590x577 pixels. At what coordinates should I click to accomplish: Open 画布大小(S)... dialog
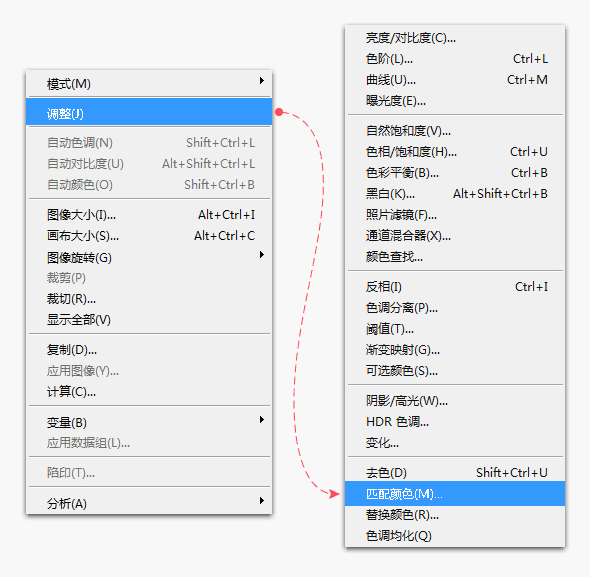click(149, 236)
